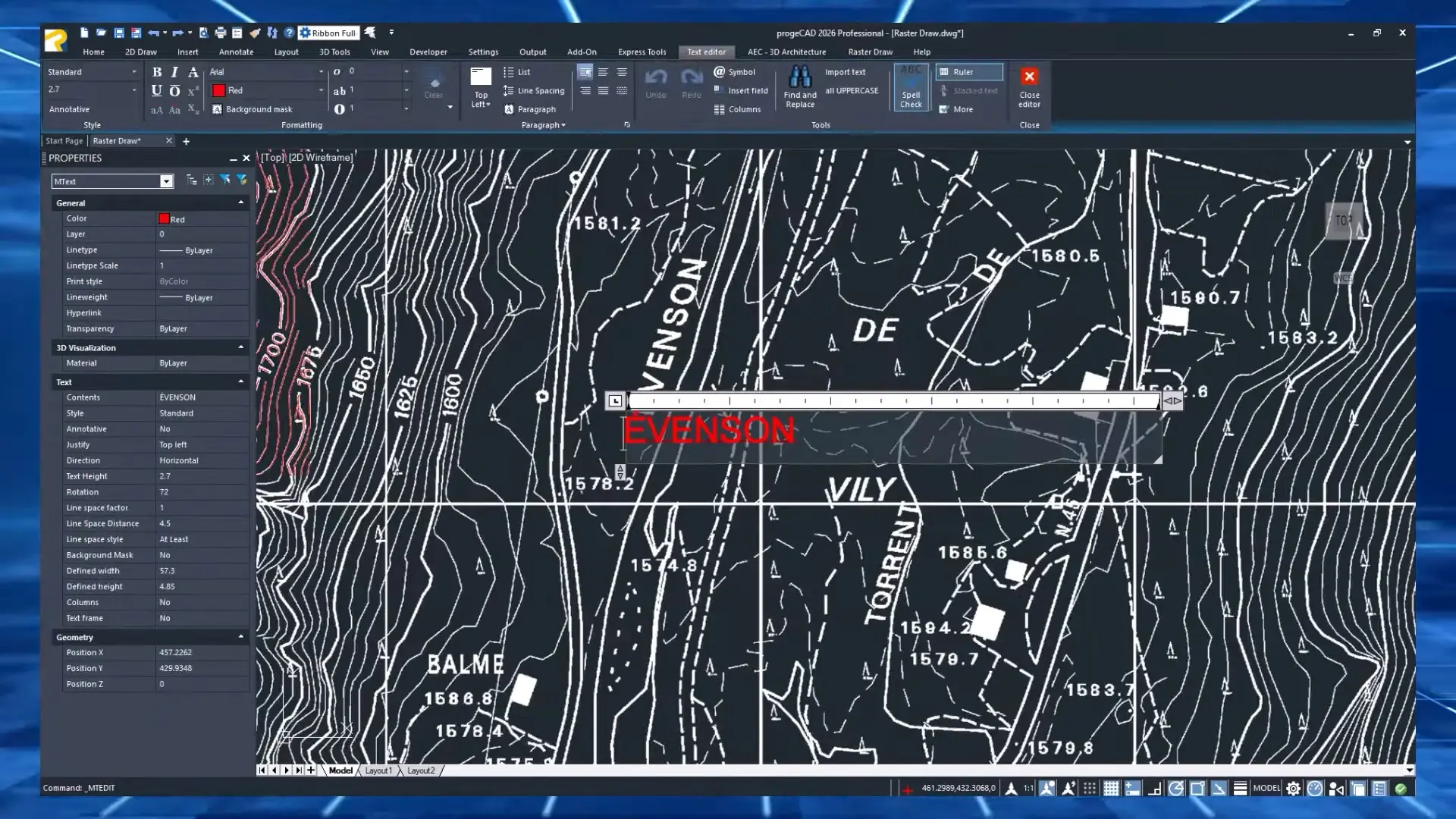This screenshot has height=819, width=1456.
Task: Click the Ribbon Full workspace button
Action: 328,33
